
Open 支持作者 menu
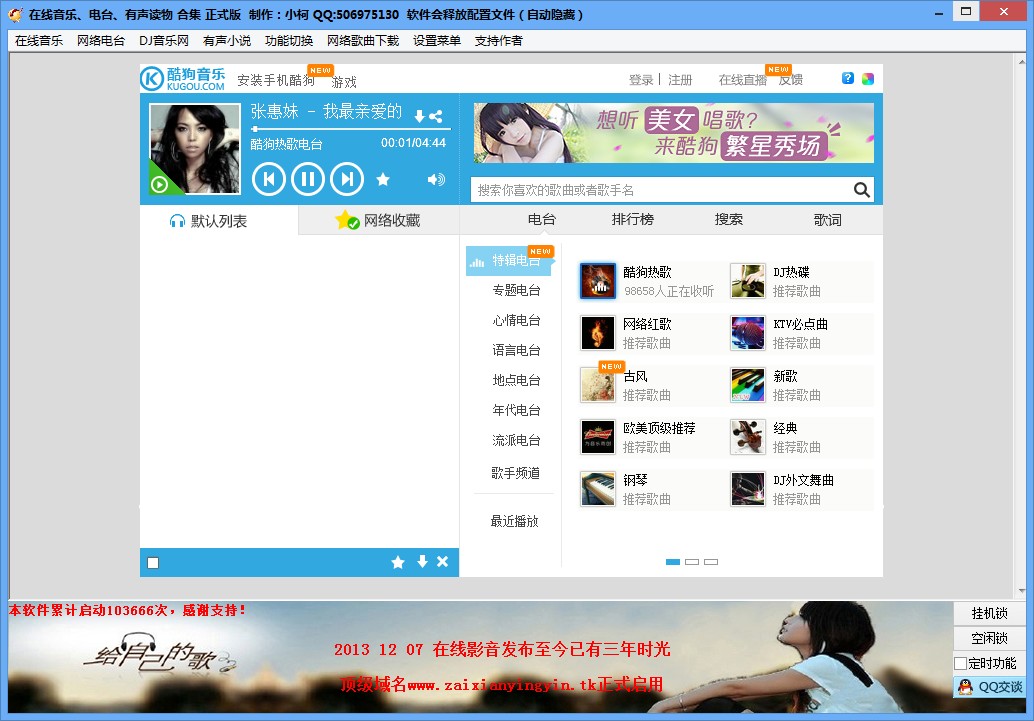coord(499,41)
